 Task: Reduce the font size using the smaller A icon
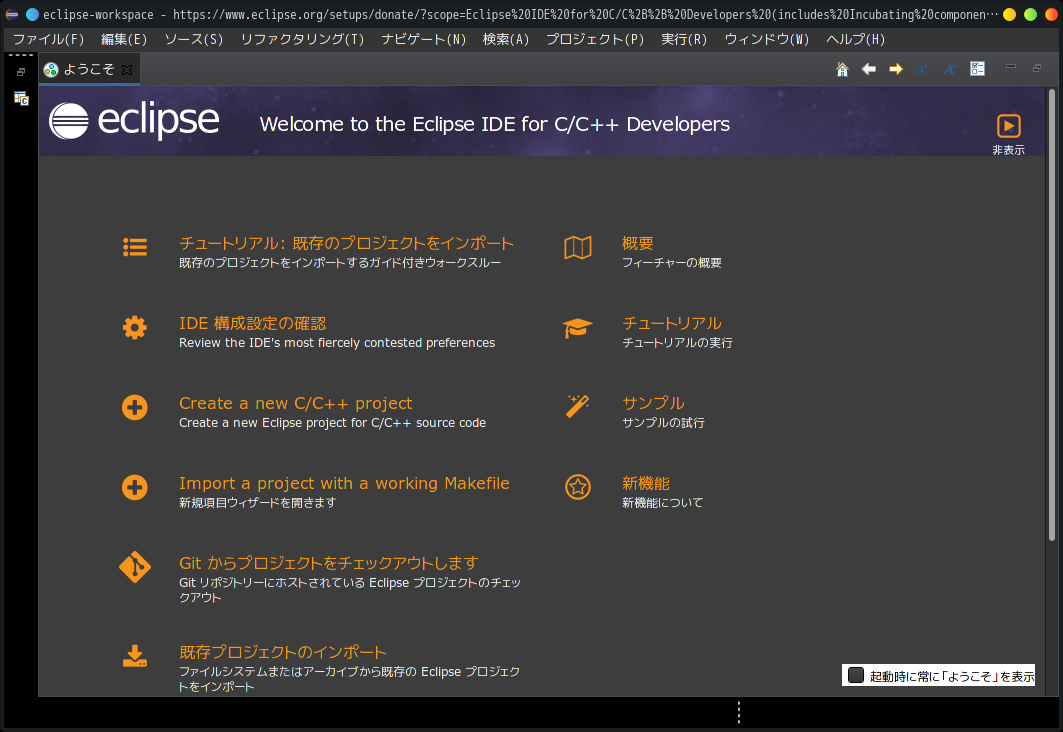tap(922, 69)
